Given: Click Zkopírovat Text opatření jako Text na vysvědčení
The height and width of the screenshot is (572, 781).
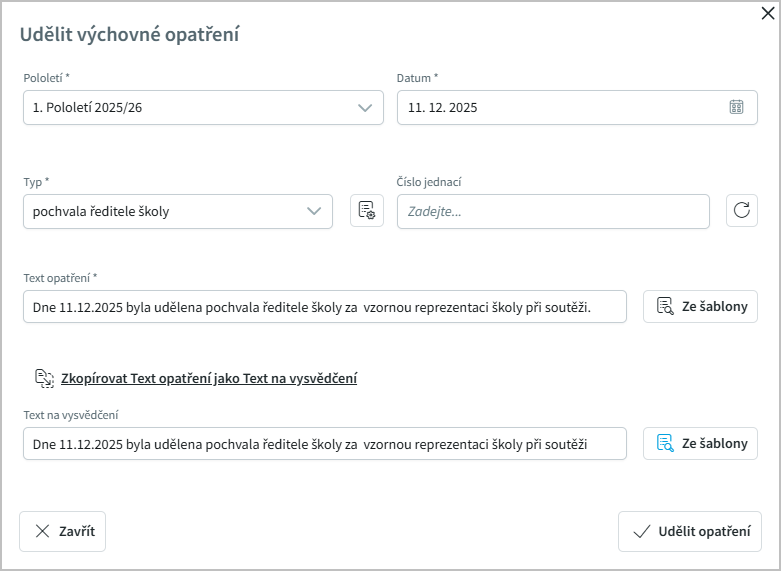Looking at the screenshot, I should point(209,378).
